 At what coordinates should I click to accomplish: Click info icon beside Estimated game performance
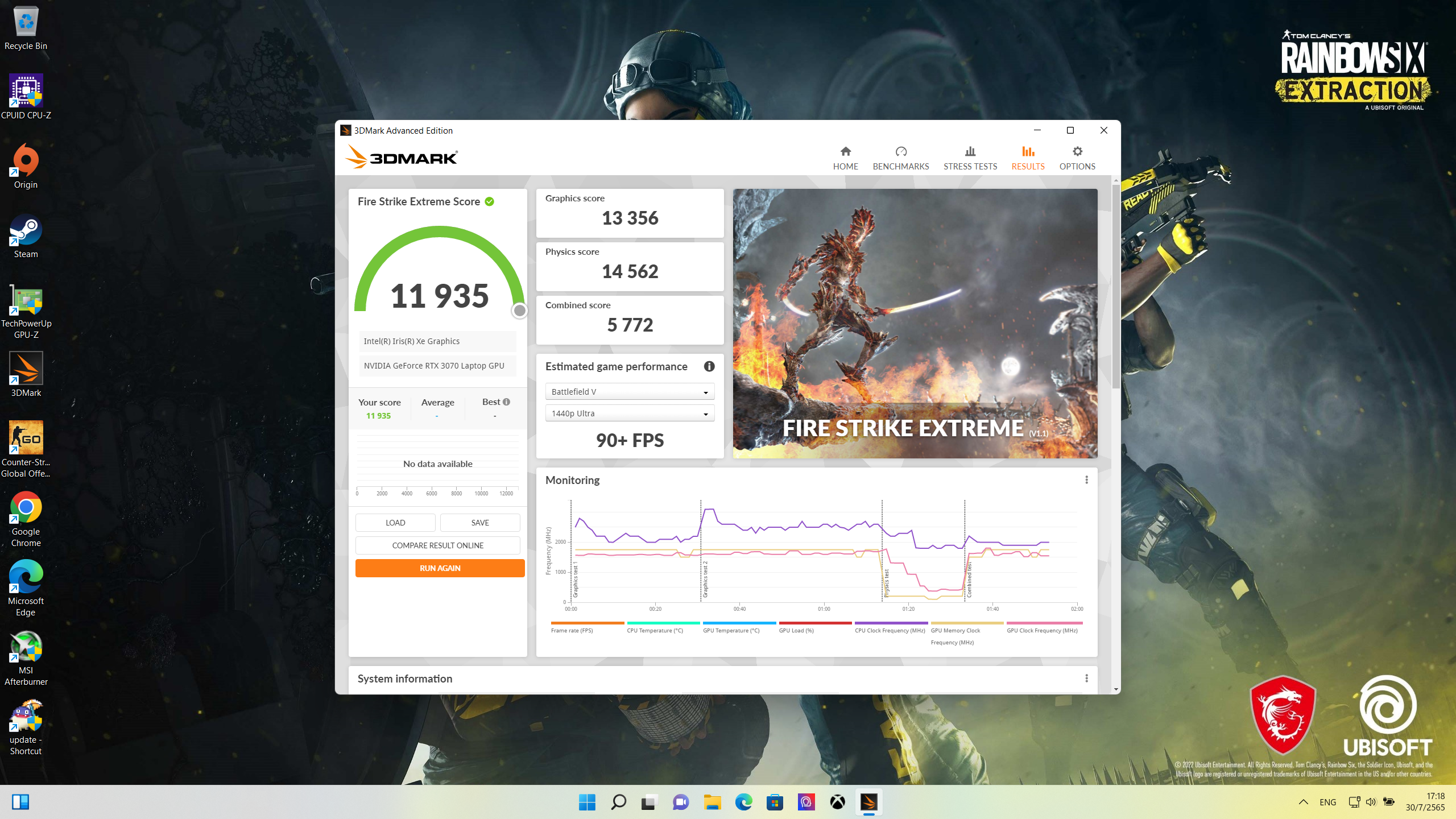pyautogui.click(x=709, y=366)
